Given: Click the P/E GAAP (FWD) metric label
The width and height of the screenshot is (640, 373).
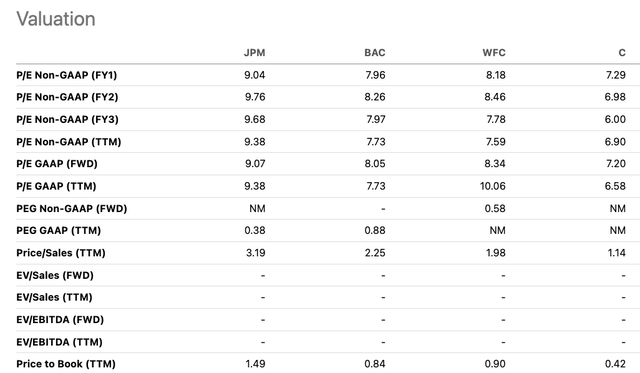Looking at the screenshot, I should pyautogui.click(x=57, y=164).
